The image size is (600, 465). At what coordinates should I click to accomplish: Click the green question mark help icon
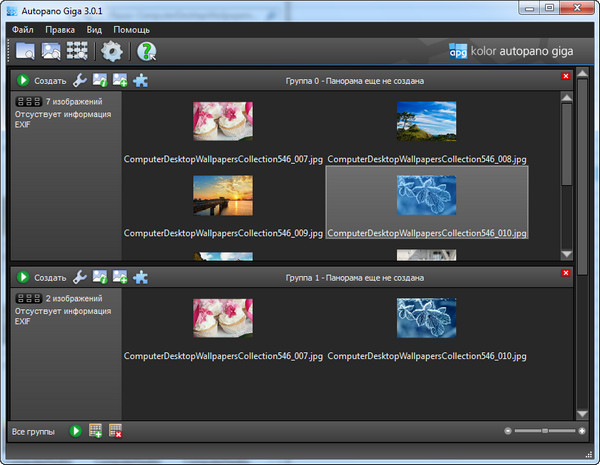tap(147, 51)
